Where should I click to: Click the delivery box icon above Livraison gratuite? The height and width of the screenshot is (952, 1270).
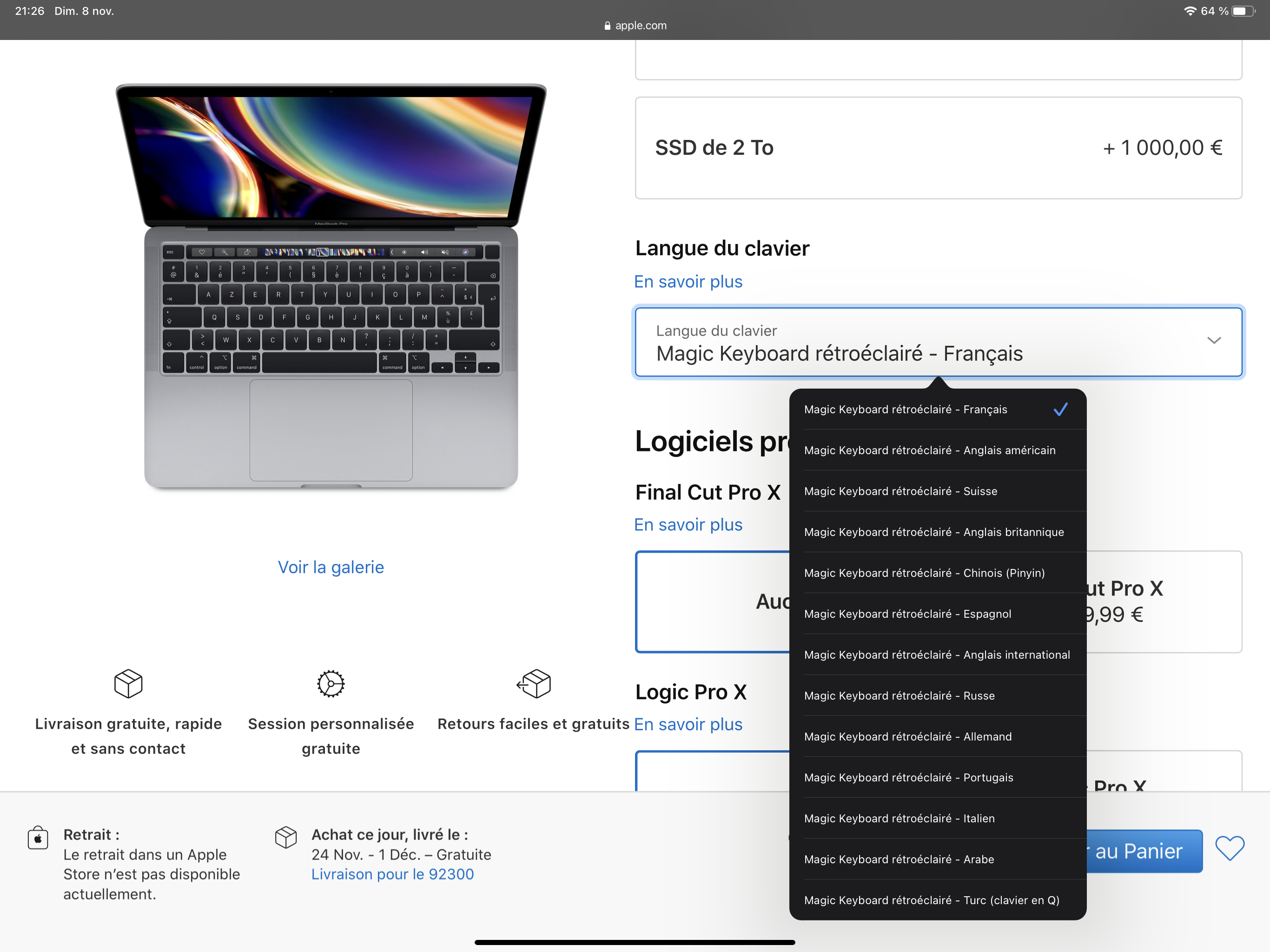(128, 683)
